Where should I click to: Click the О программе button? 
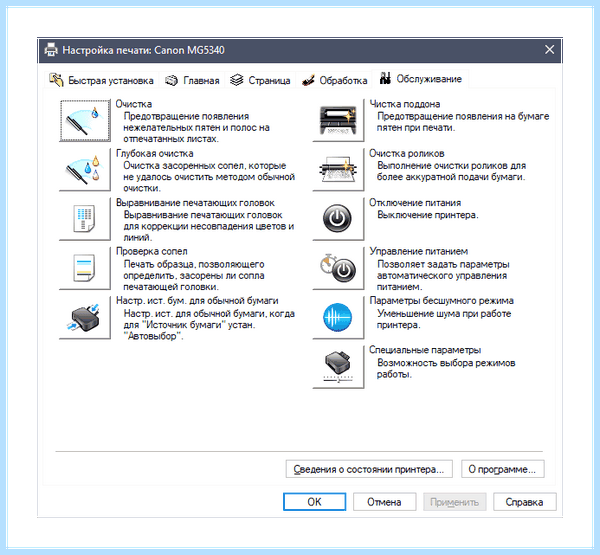[x=502, y=469]
